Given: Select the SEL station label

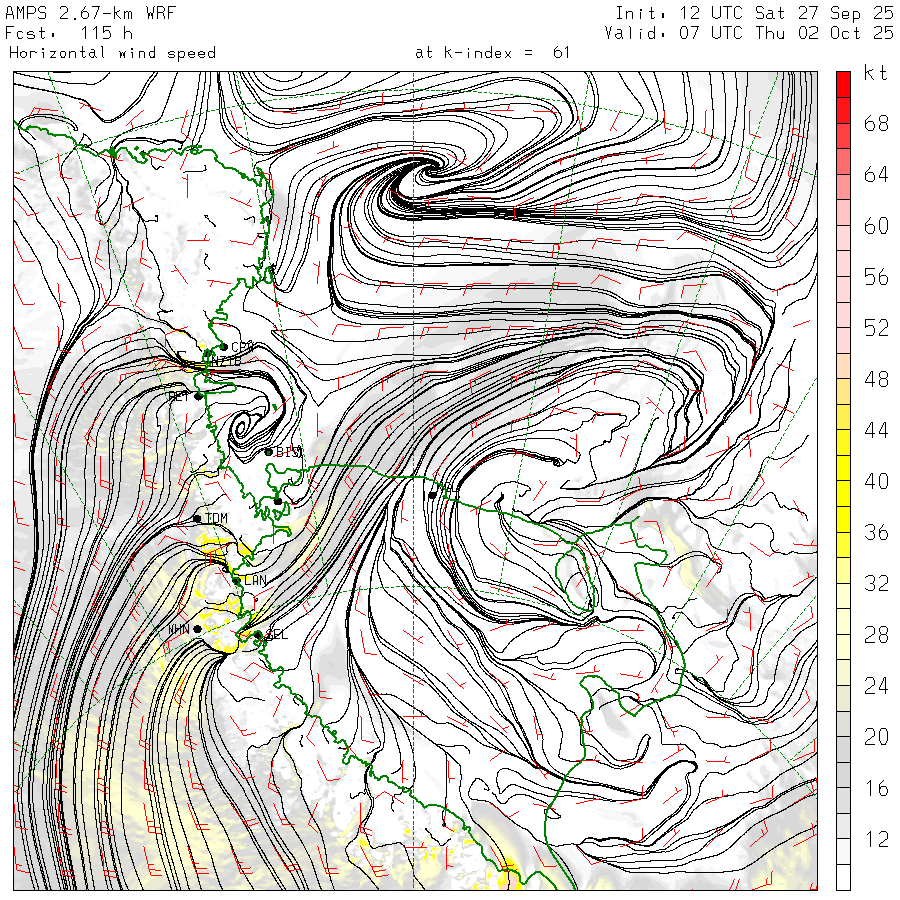Looking at the screenshot, I should [277, 635].
